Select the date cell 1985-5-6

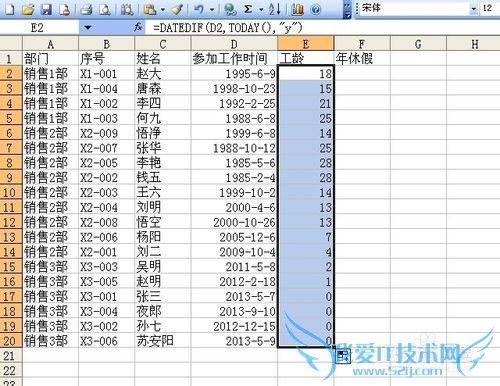(234, 163)
